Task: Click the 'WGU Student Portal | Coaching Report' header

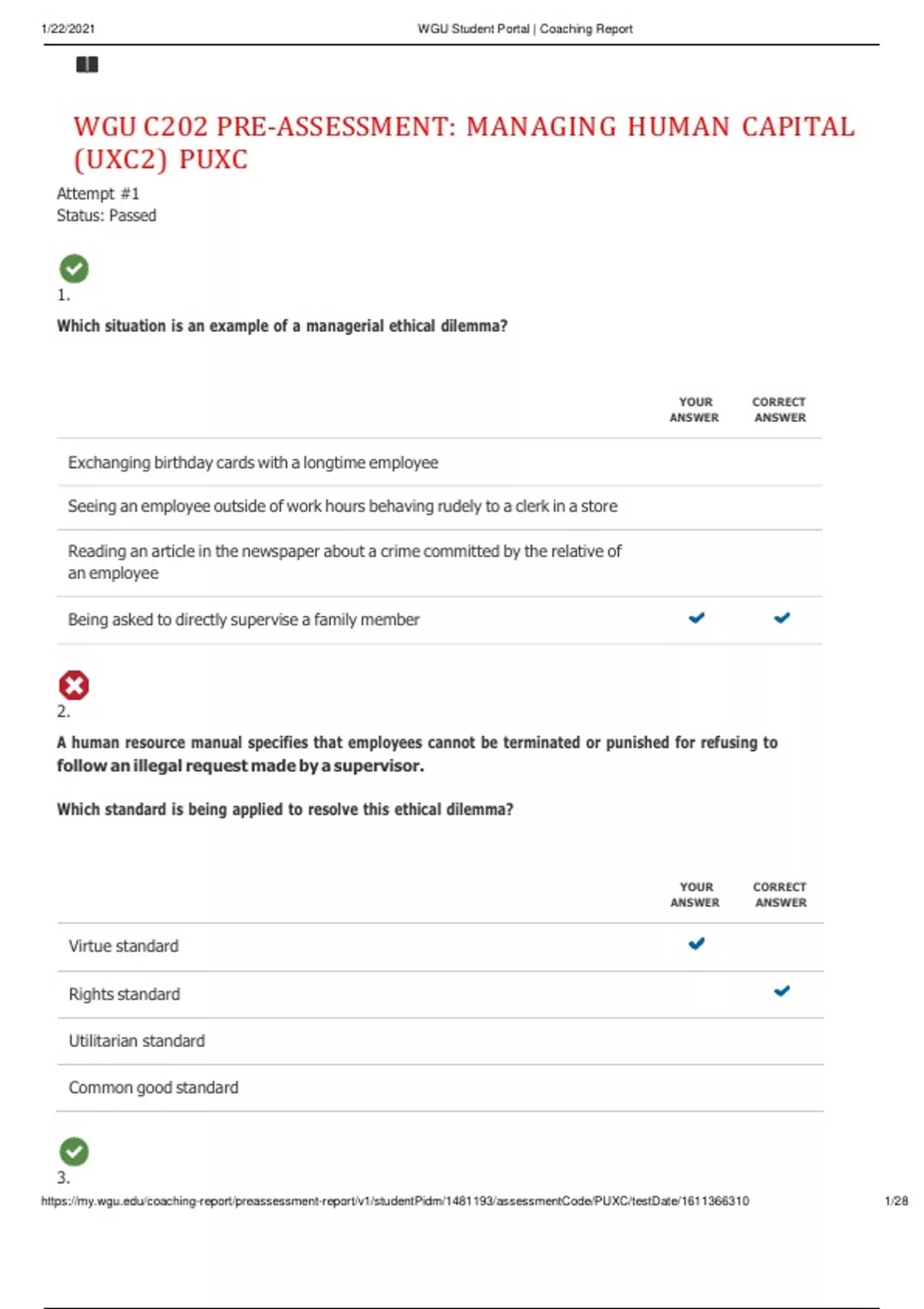Action: point(524,28)
